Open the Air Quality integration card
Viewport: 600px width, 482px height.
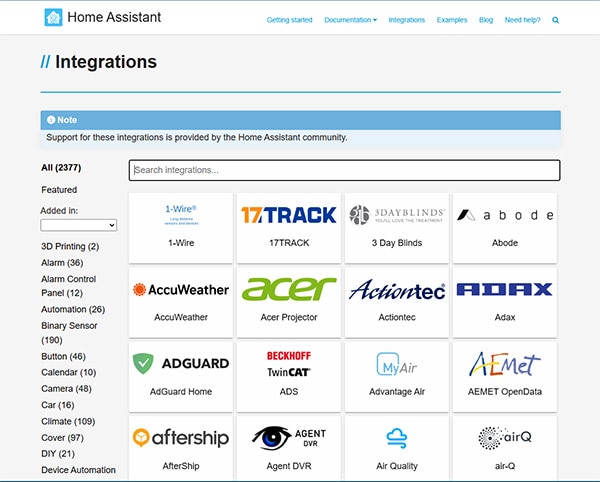[397, 448]
